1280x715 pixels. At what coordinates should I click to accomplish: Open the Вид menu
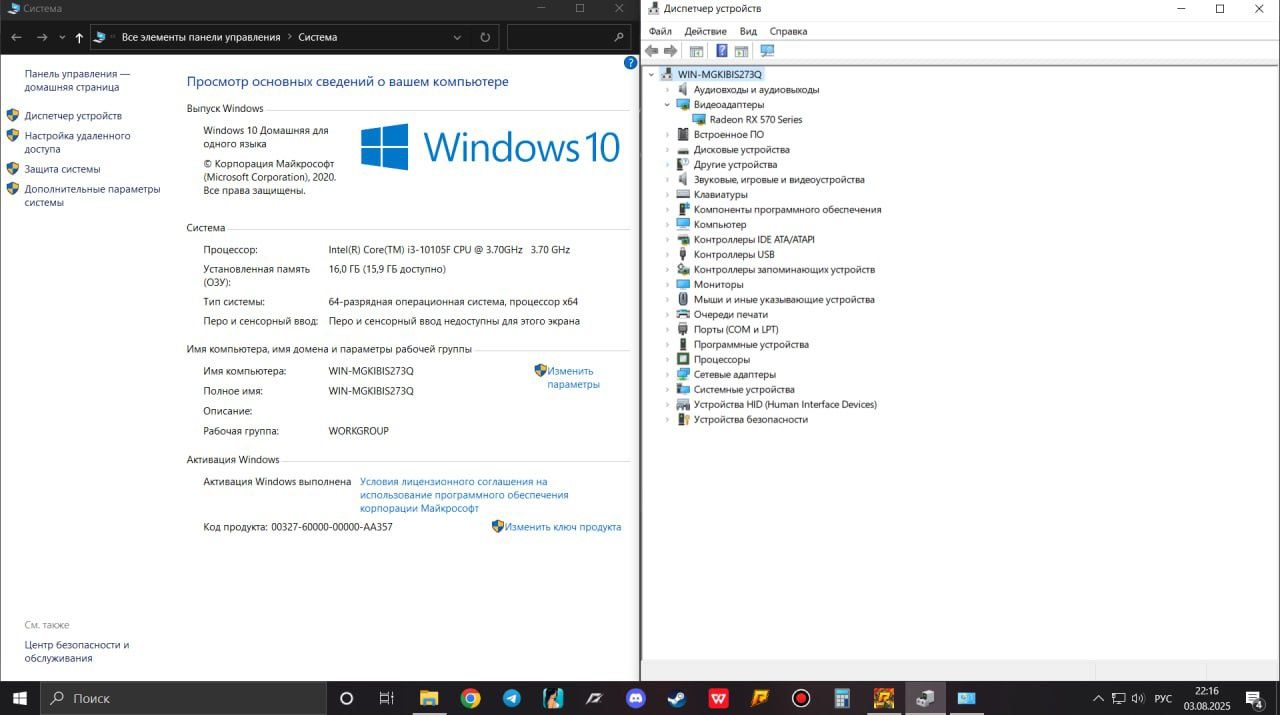pos(748,31)
